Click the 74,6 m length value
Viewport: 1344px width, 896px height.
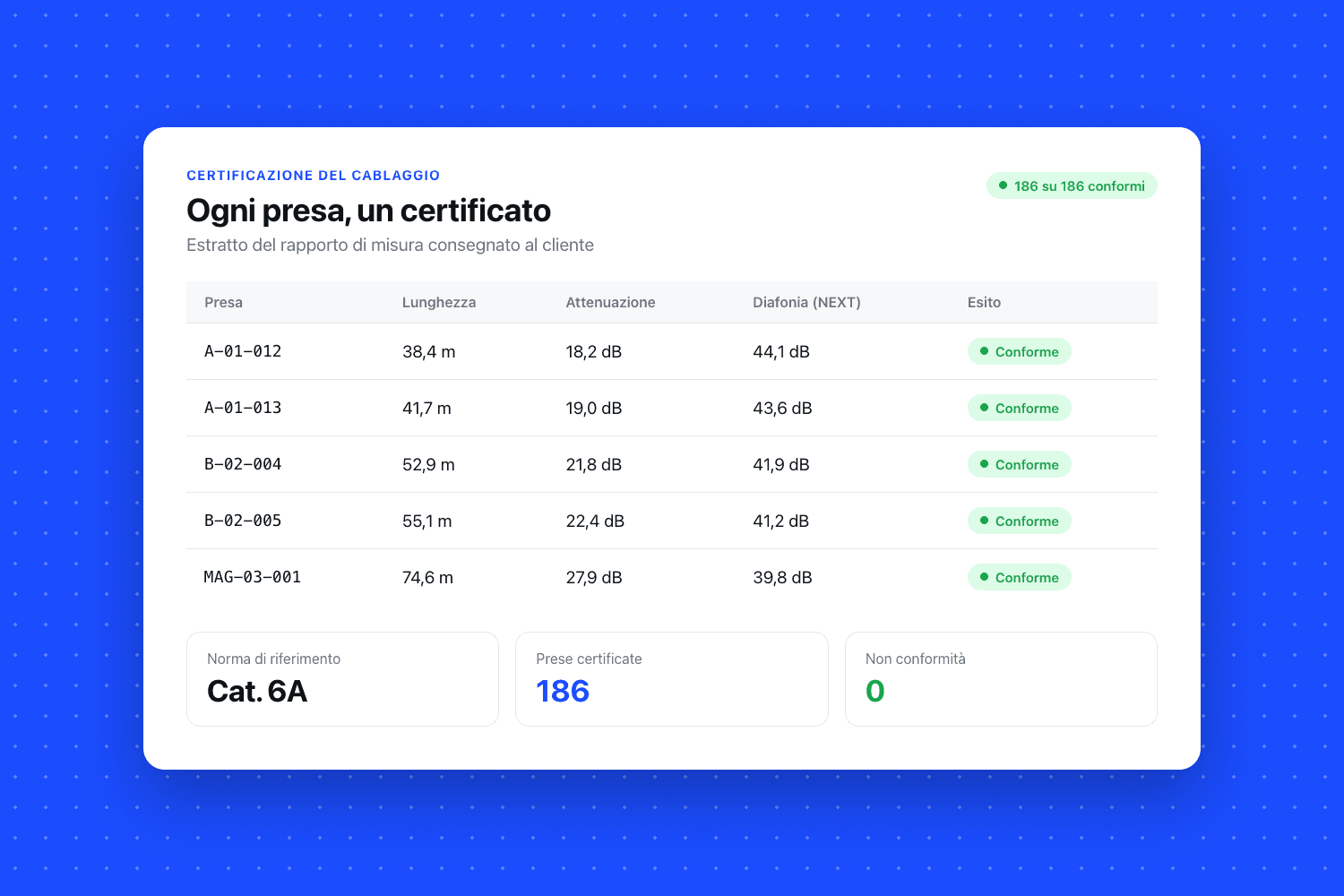(427, 577)
